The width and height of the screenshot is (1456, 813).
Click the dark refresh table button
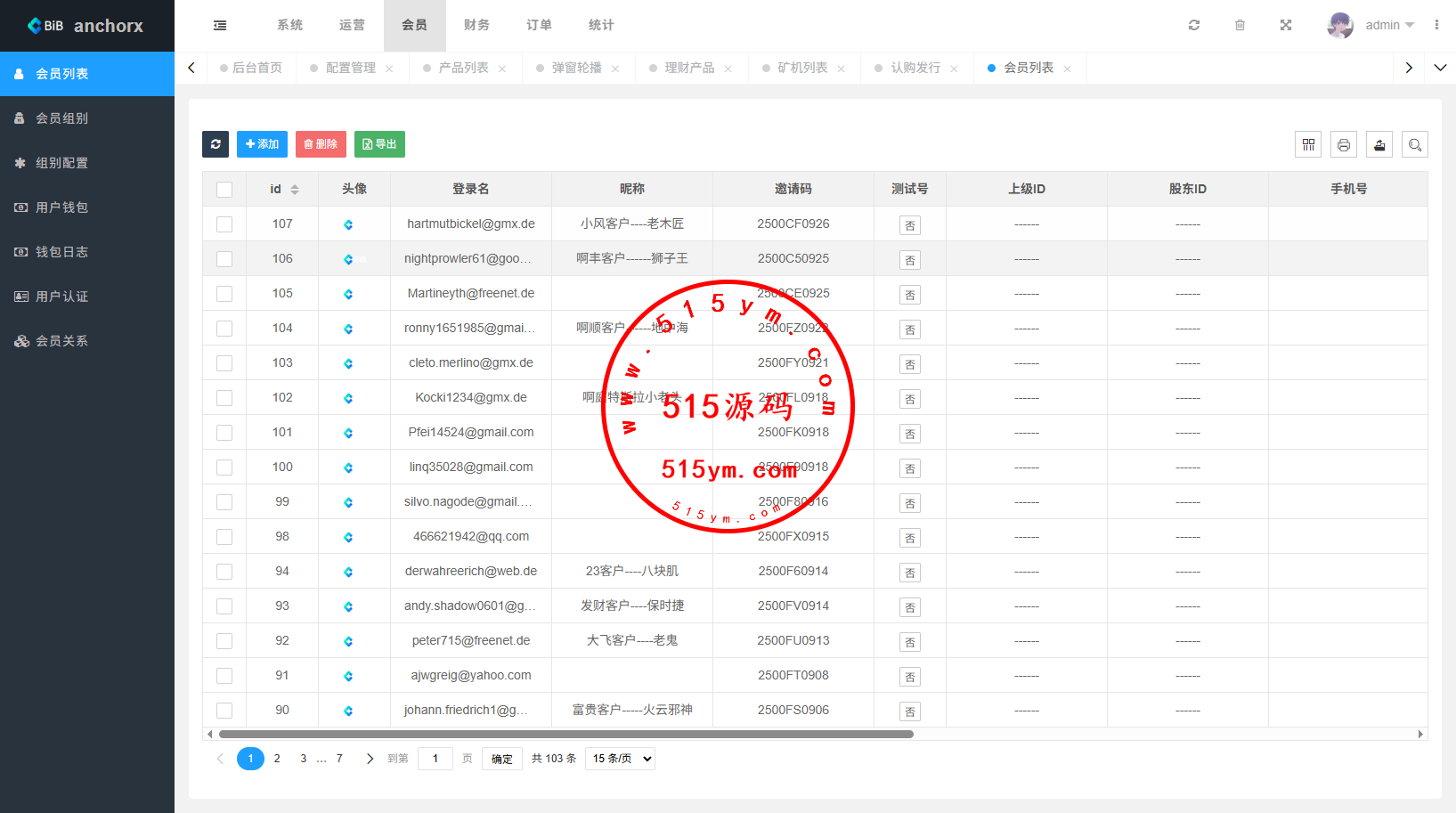pyautogui.click(x=216, y=144)
